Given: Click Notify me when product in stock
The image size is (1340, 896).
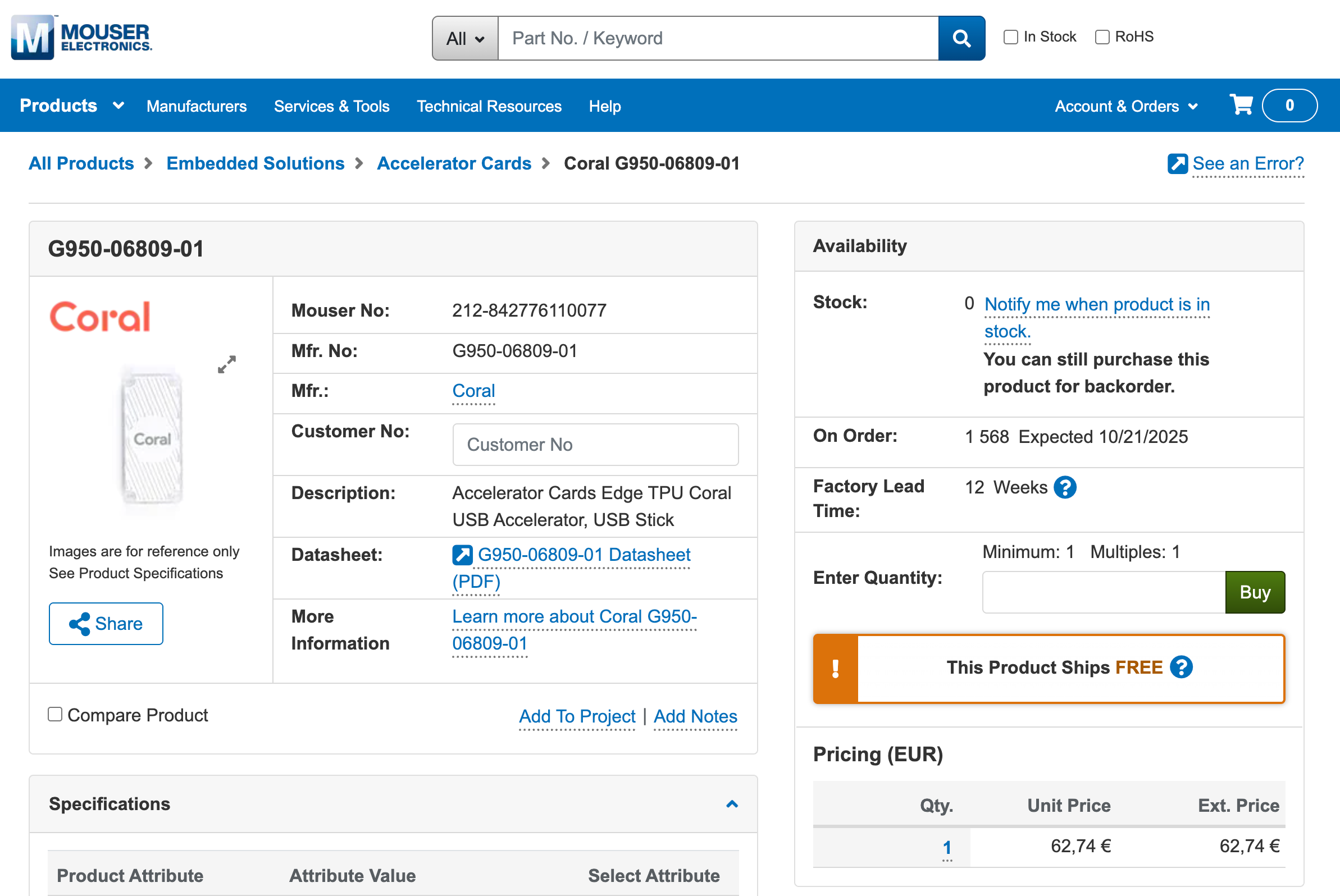Looking at the screenshot, I should click(1096, 305).
